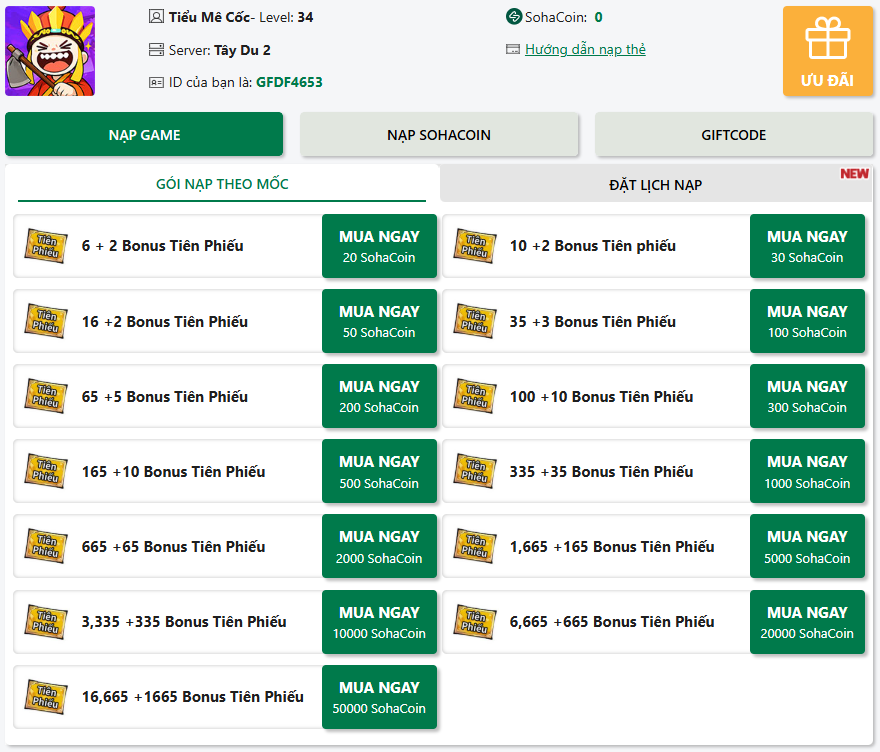Screen dimensions: 880x752
Task: Click the SohaCoin balance coin icon
Action: pyautogui.click(x=514, y=17)
